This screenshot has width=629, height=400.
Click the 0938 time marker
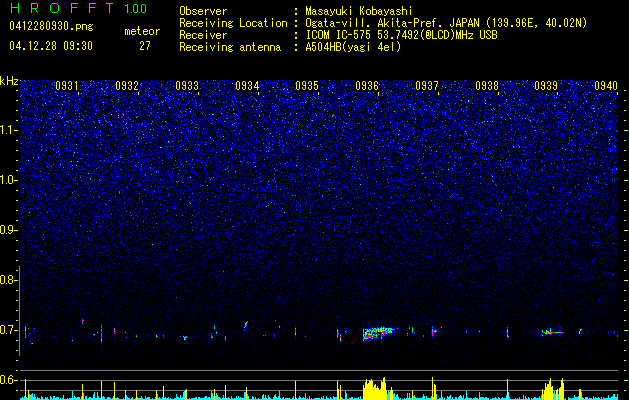[x=487, y=85]
